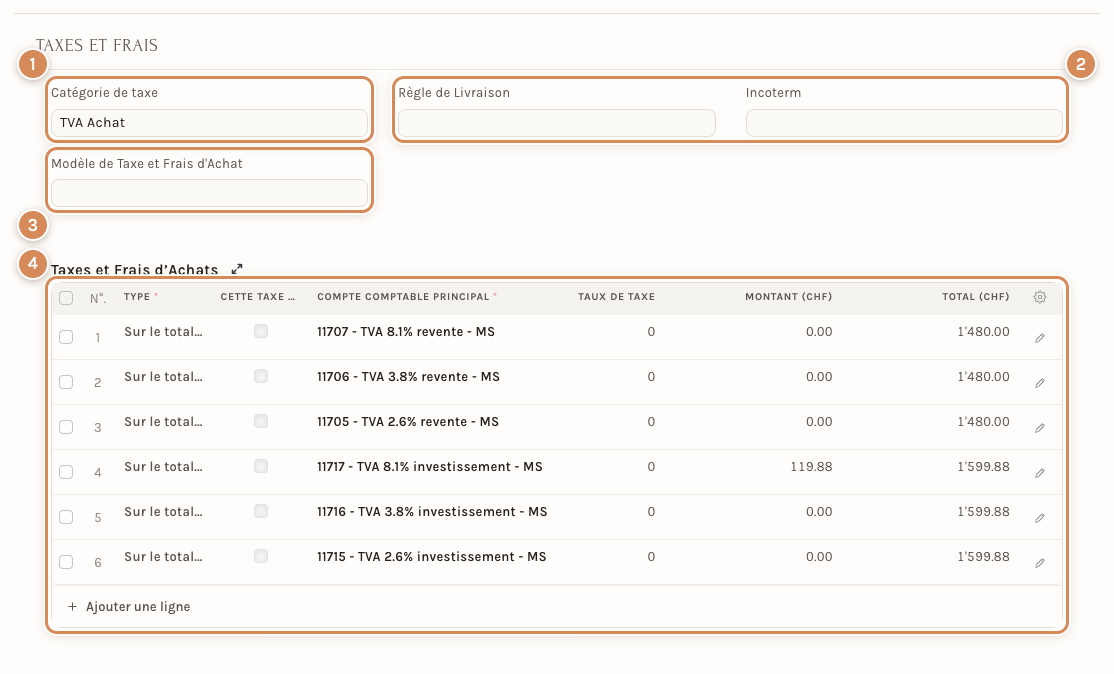1114x674 pixels.
Task: Select row 4 checkbox for 11717
Action: (66, 472)
